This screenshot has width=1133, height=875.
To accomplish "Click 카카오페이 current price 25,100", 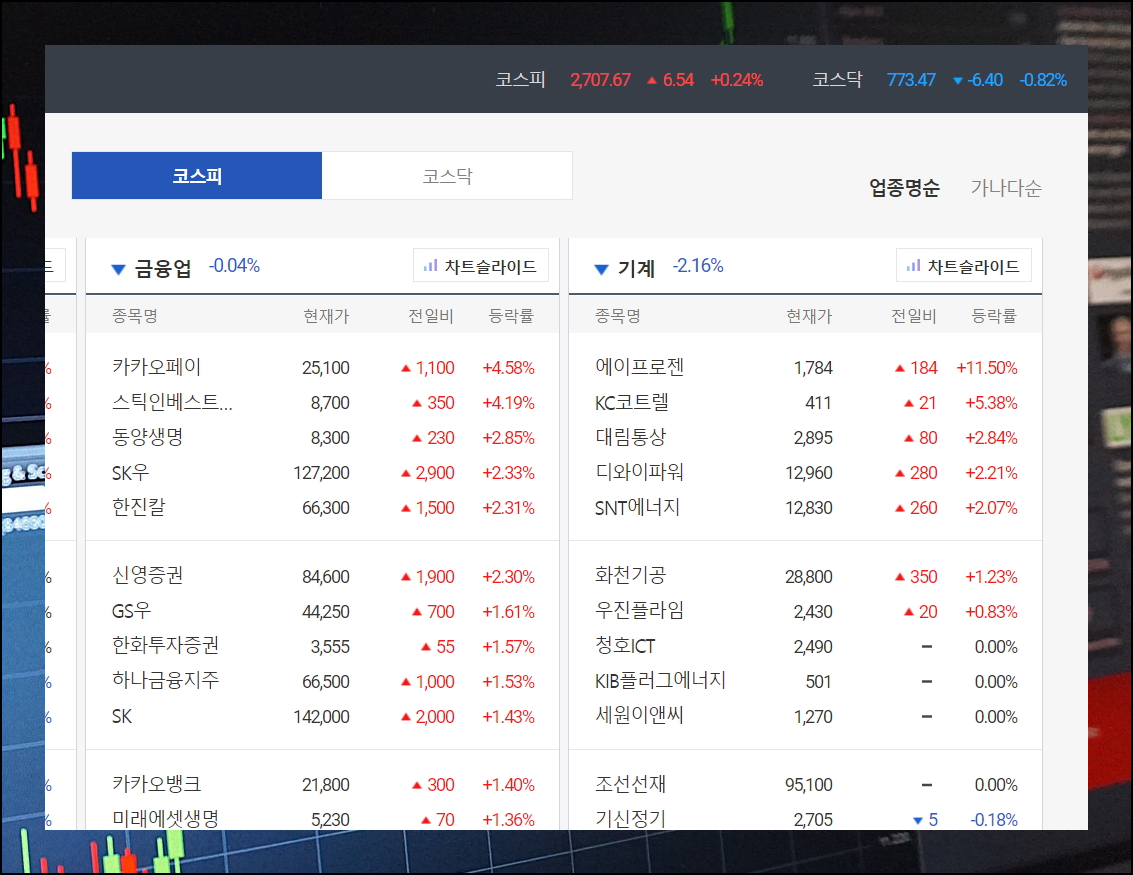I will click(326, 368).
